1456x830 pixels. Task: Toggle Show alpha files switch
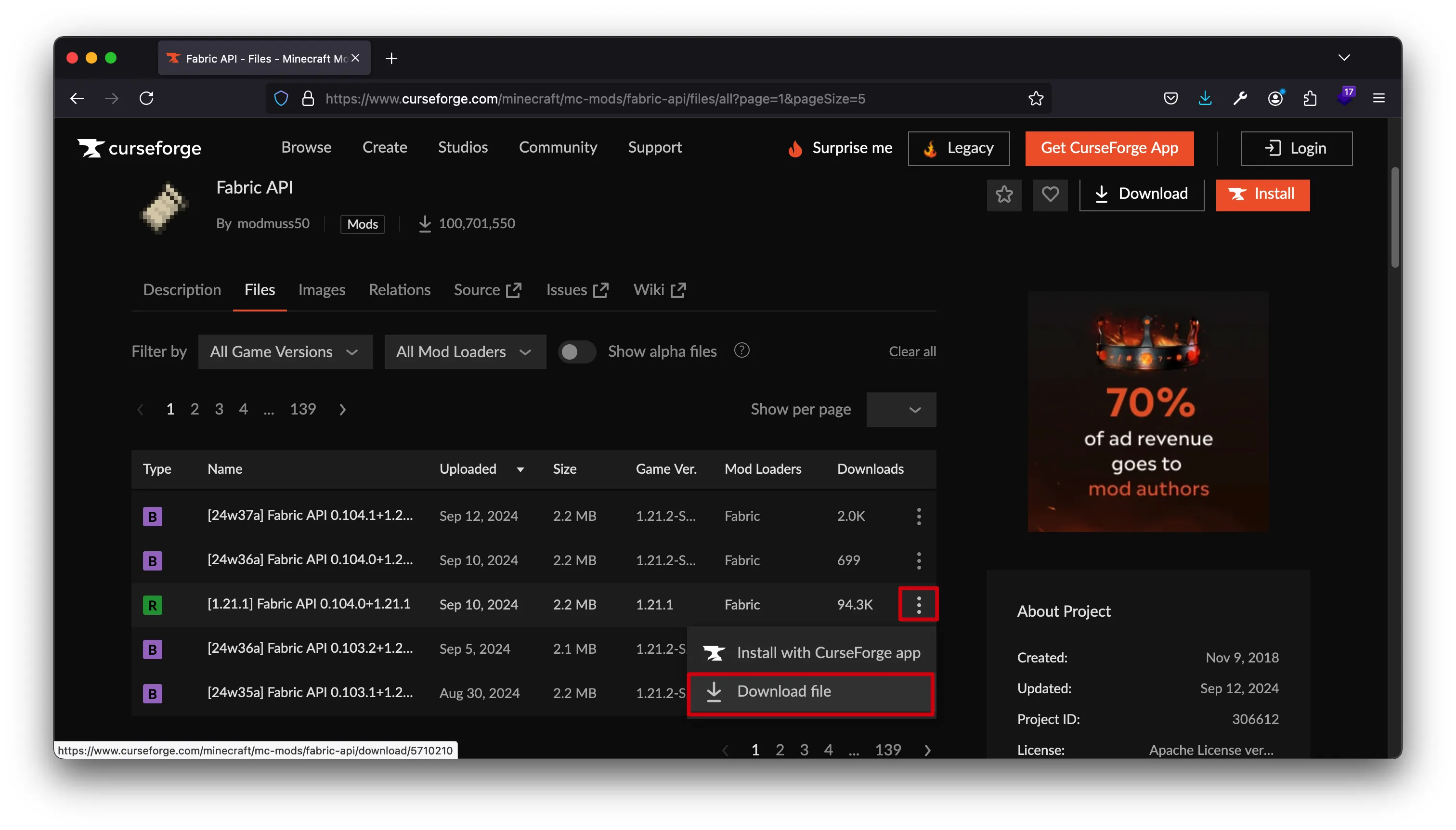(x=576, y=352)
